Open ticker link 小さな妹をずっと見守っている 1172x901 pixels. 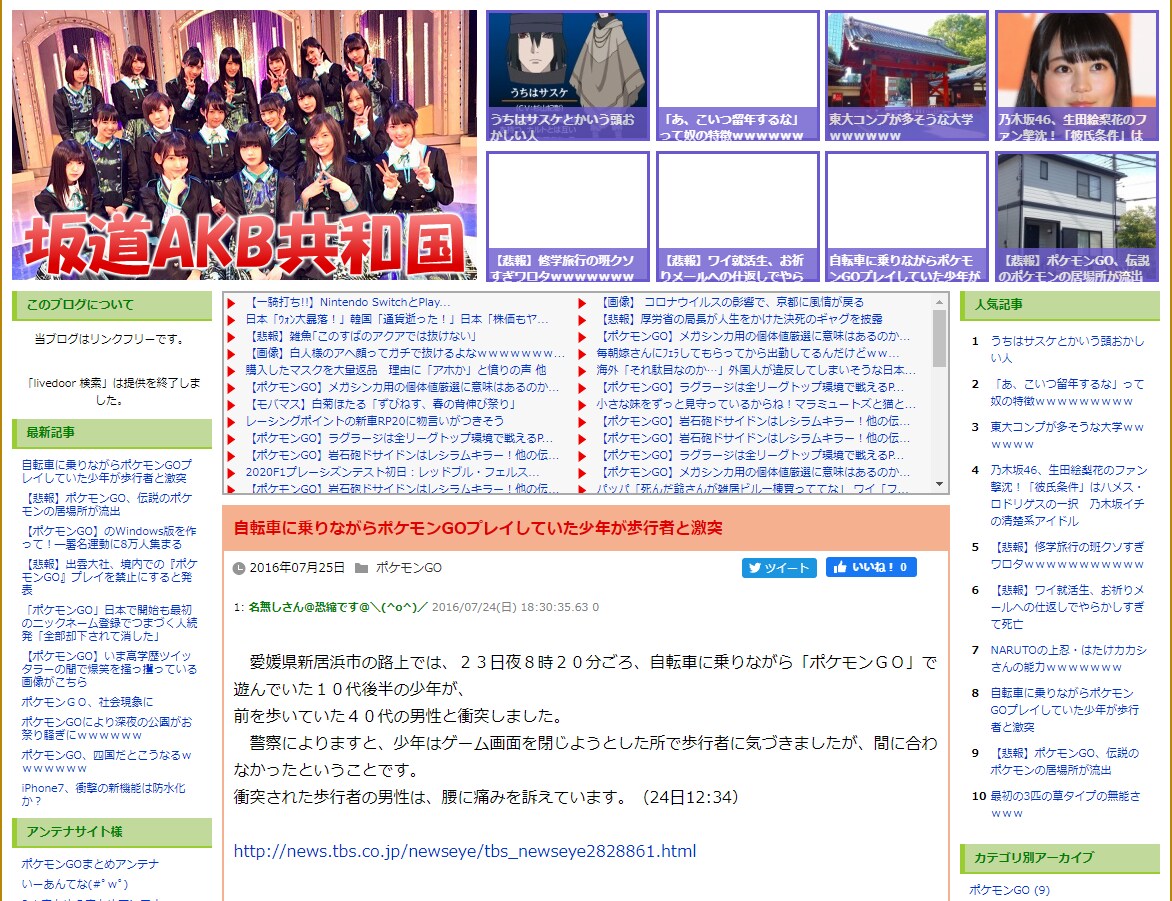[756, 405]
